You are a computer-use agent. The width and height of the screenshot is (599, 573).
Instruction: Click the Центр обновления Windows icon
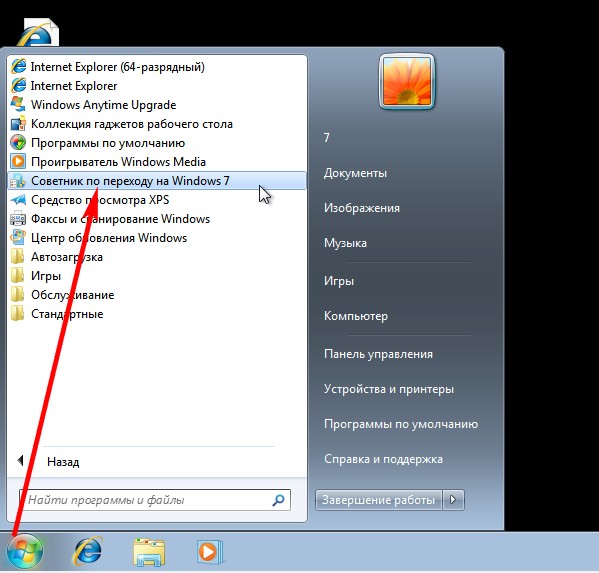pyautogui.click(x=18, y=238)
